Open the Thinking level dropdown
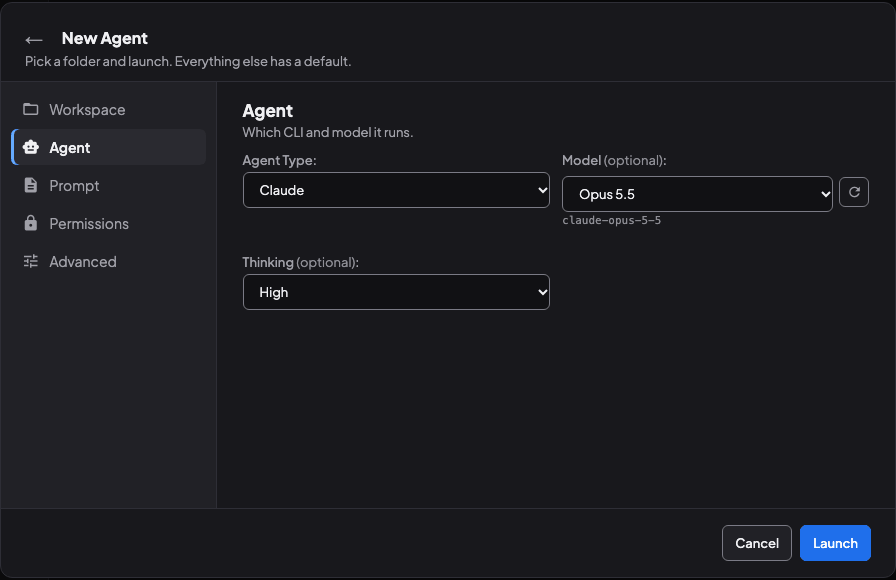This screenshot has width=896, height=580. pyautogui.click(x=396, y=292)
